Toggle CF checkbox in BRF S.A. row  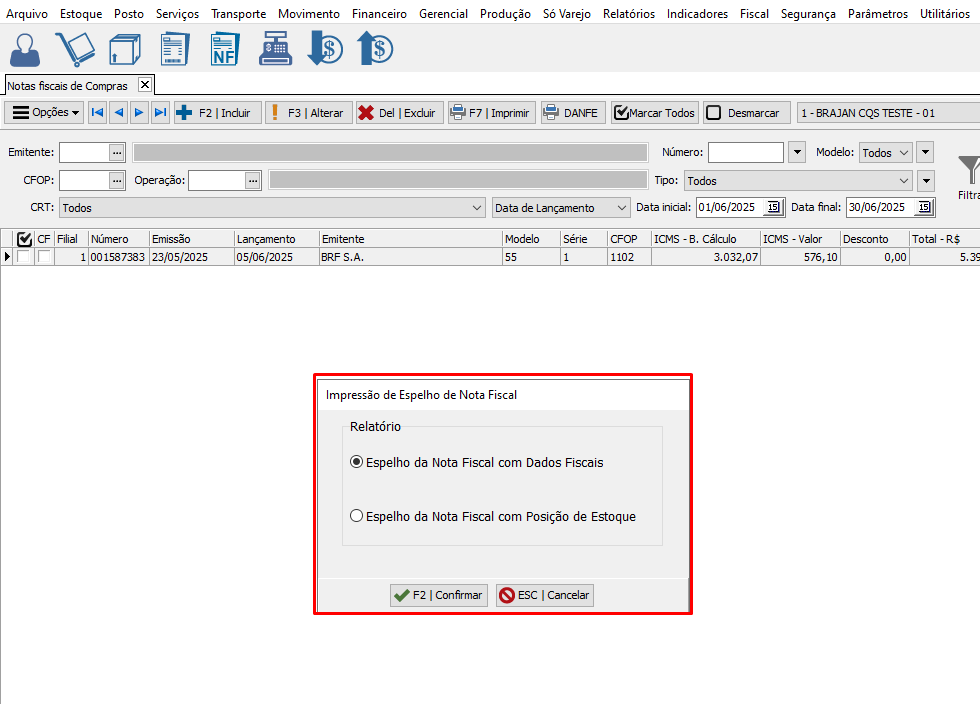point(44,256)
